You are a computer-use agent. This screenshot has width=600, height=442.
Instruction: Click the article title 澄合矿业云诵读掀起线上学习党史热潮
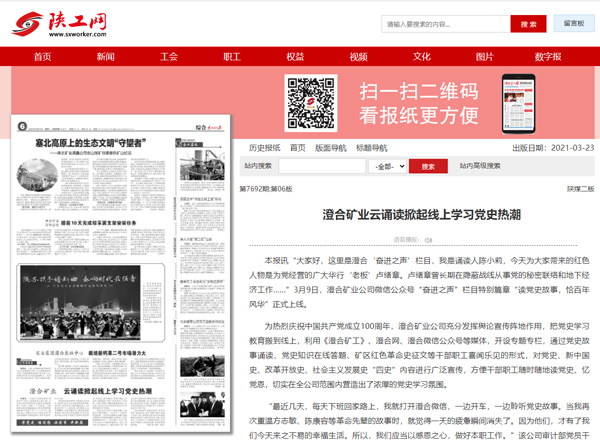coord(421,215)
